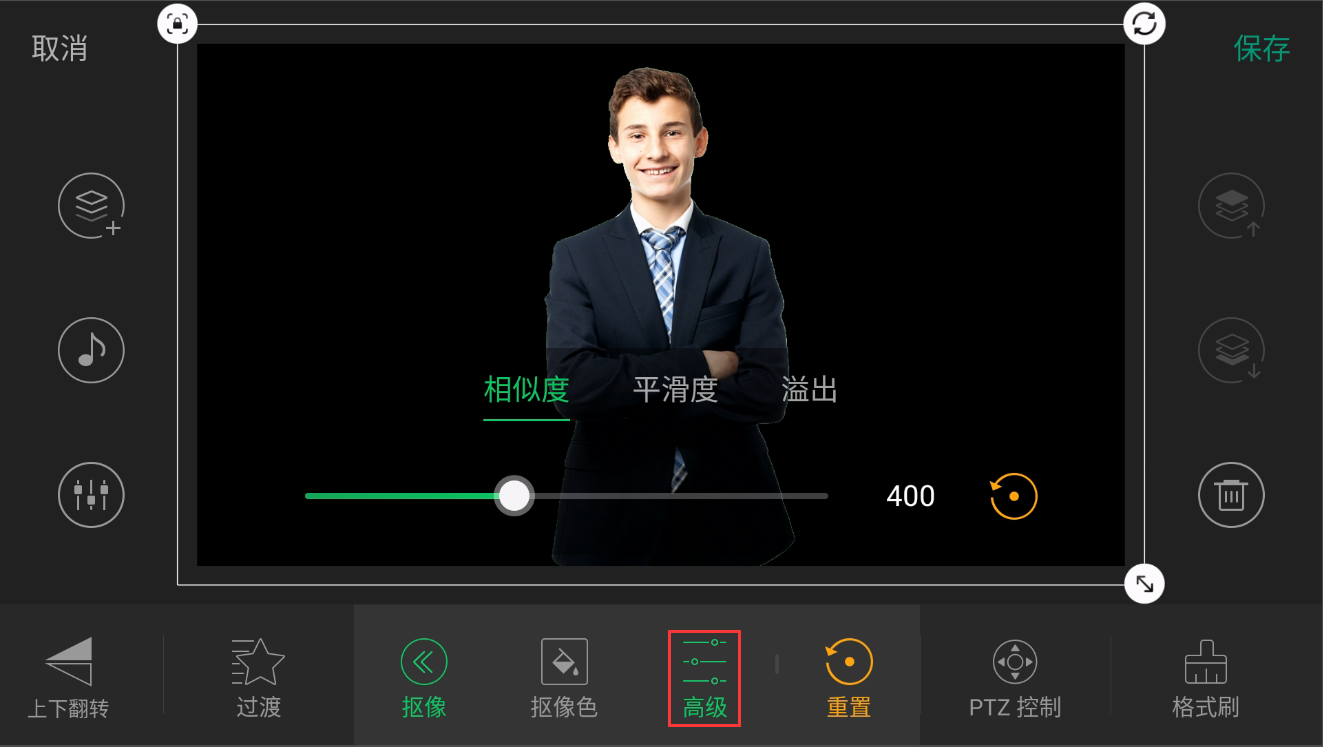This screenshot has height=747, width=1323.
Task: Click the similarity slider handle
Action: 514,495
